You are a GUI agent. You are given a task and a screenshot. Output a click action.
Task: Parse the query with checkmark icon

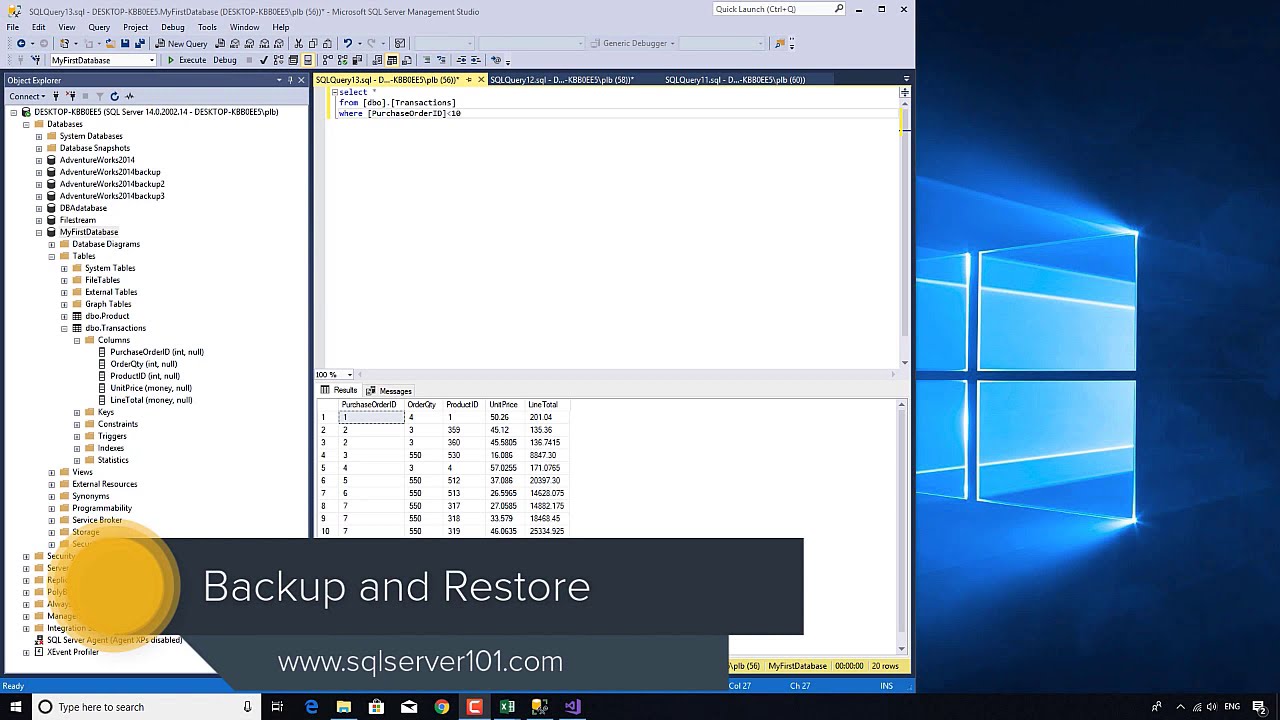[263, 60]
